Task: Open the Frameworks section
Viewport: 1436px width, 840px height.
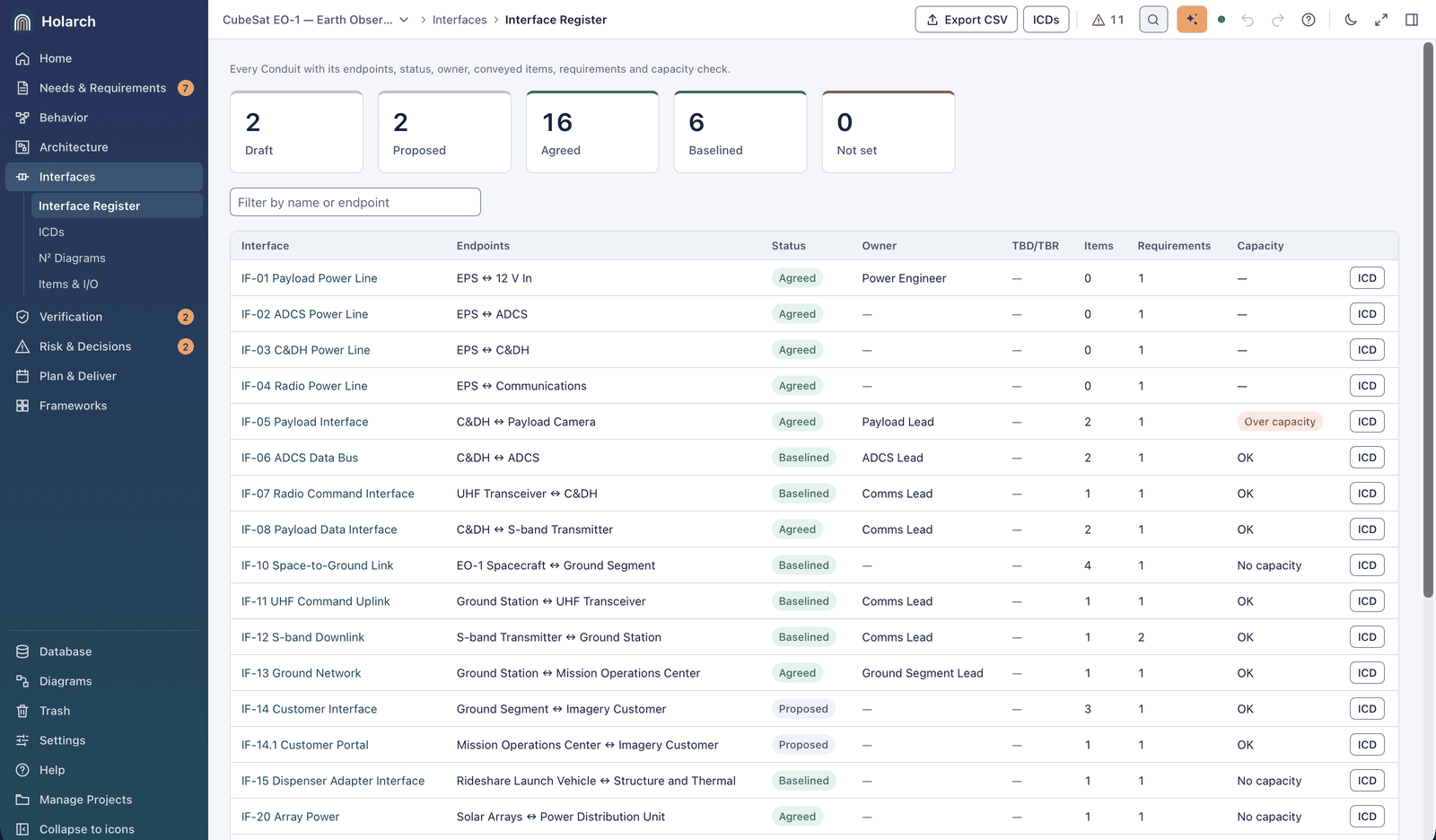Action: point(104,406)
